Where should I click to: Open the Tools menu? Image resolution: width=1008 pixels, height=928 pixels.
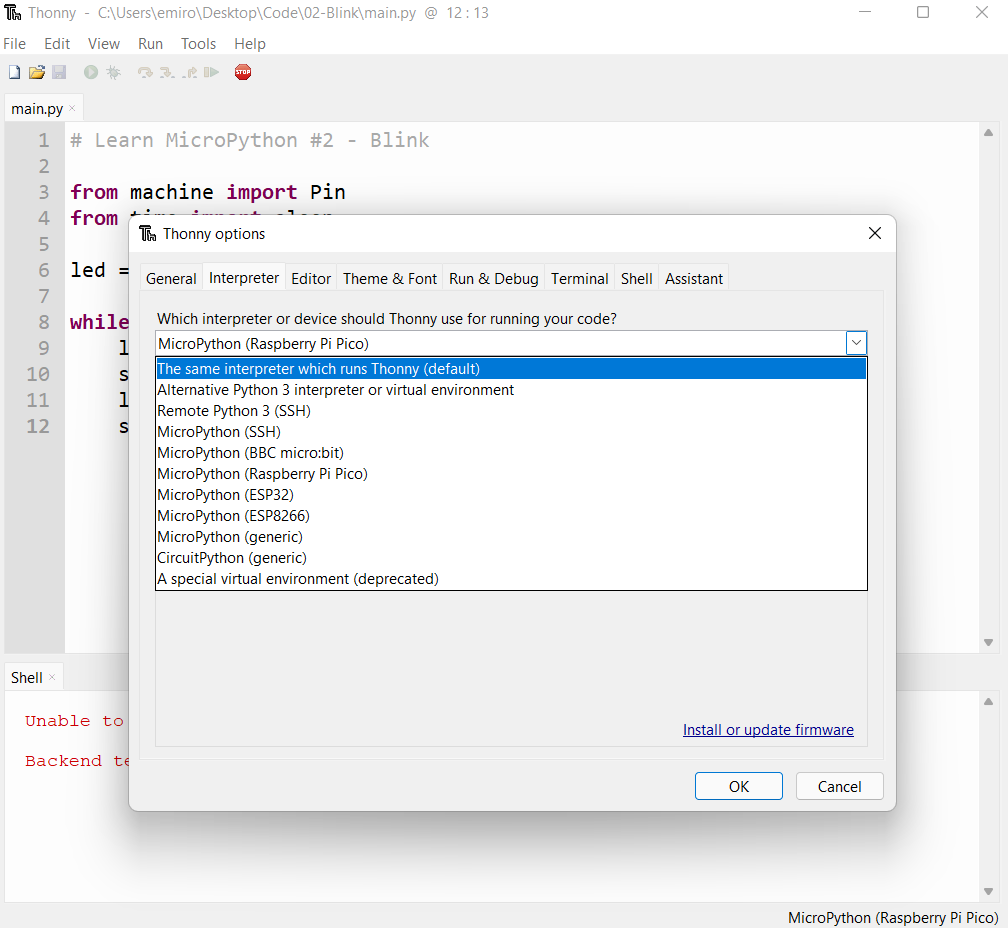198,44
